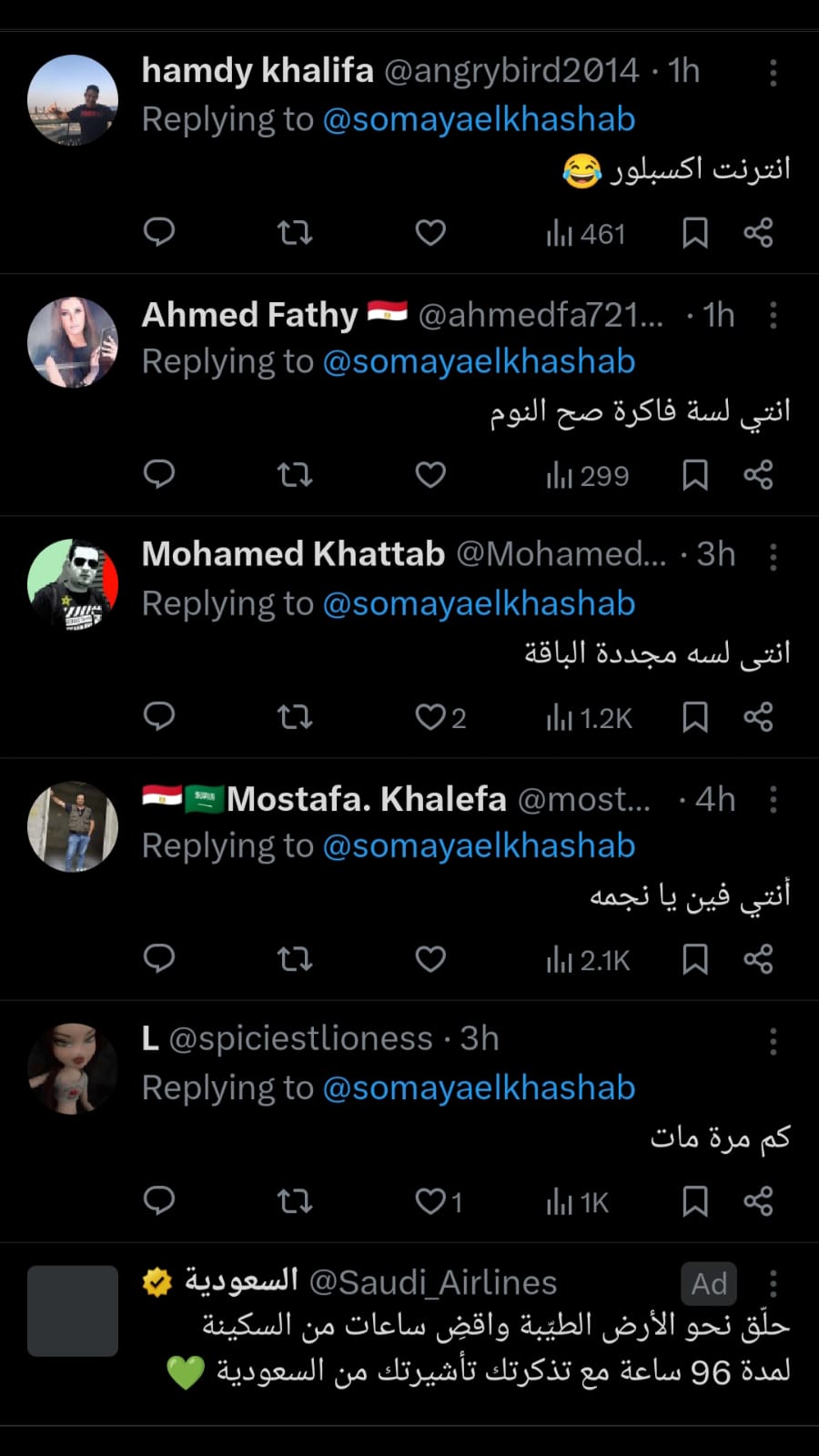The height and width of the screenshot is (1456, 819).
Task: Open more options on Saudi Airlines ad
Action: coord(773,1283)
